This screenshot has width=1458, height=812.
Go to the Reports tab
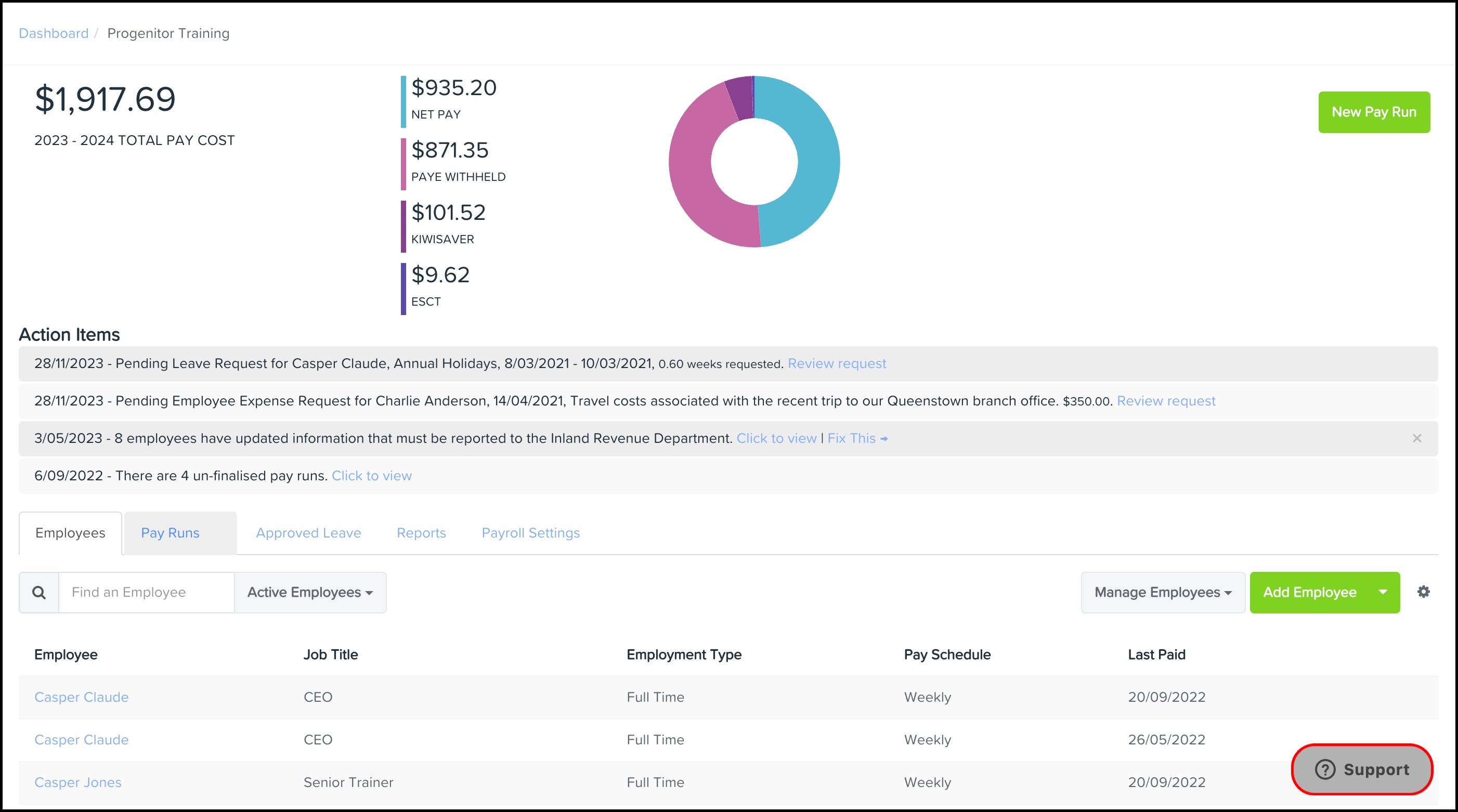click(x=421, y=533)
